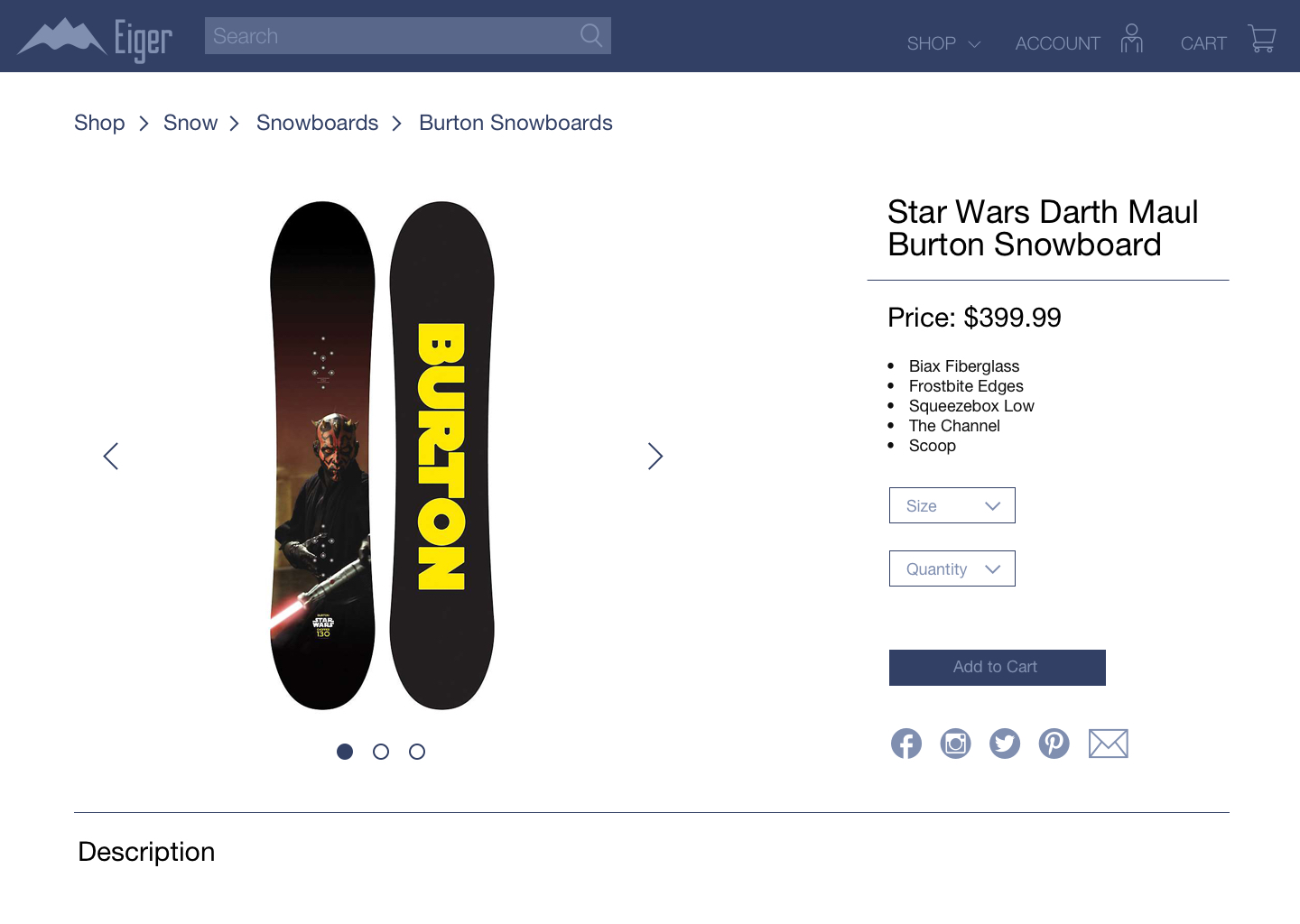Viewport: 1300px width, 924px height.
Task: Go to the Snow breadcrumb
Action: pos(190,123)
